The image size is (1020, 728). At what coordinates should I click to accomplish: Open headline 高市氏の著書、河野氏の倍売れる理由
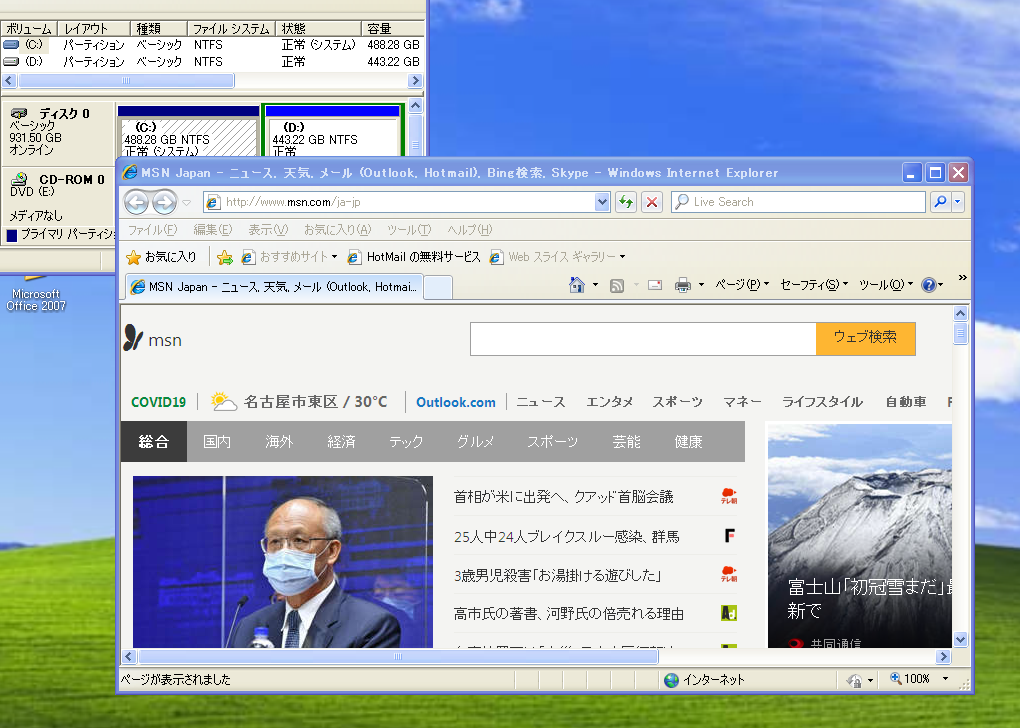(569, 614)
